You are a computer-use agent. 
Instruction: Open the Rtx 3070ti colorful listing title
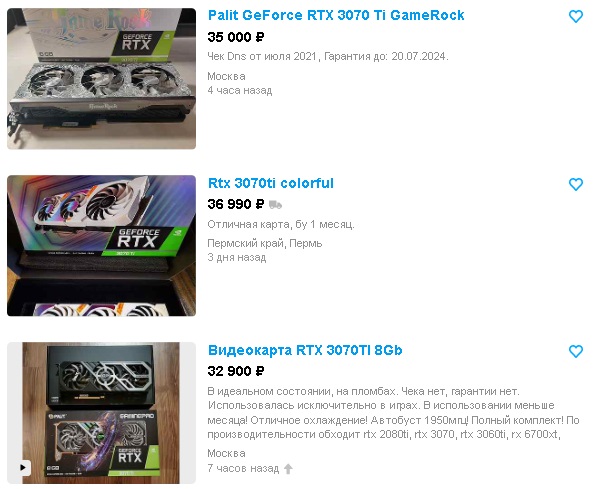coord(271,183)
